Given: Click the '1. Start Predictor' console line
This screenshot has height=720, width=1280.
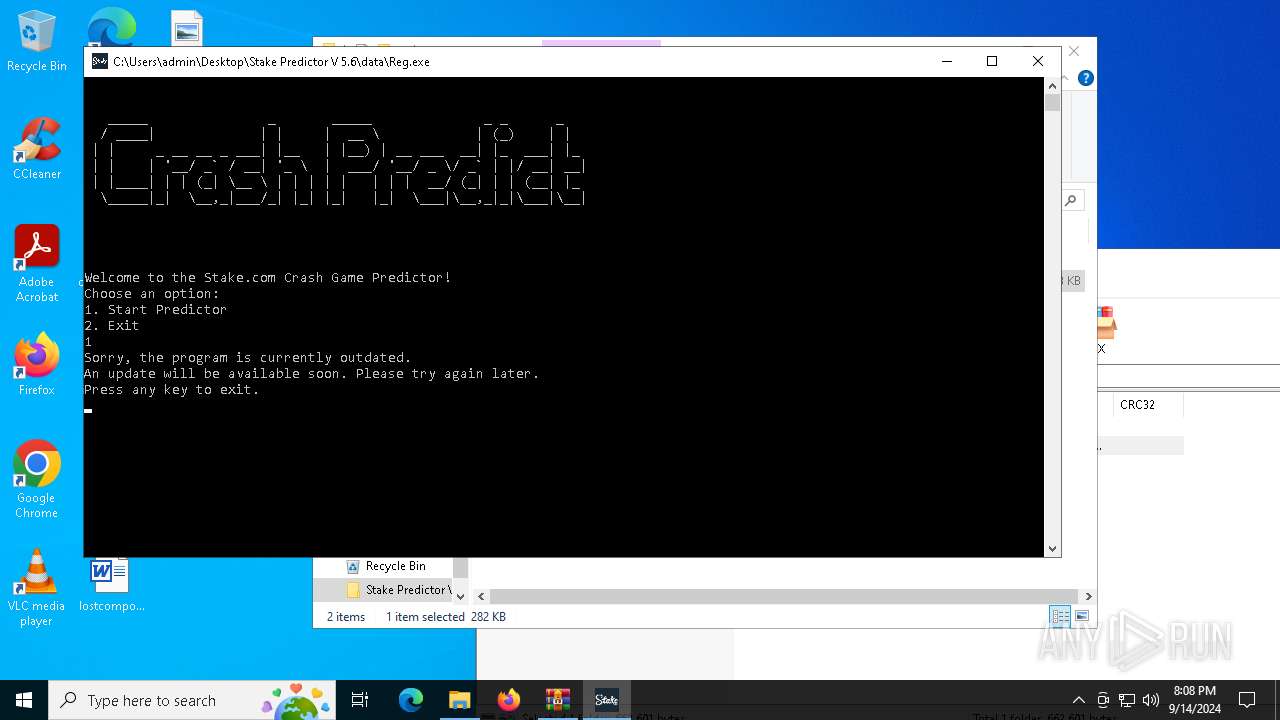Looking at the screenshot, I should pos(155,310).
